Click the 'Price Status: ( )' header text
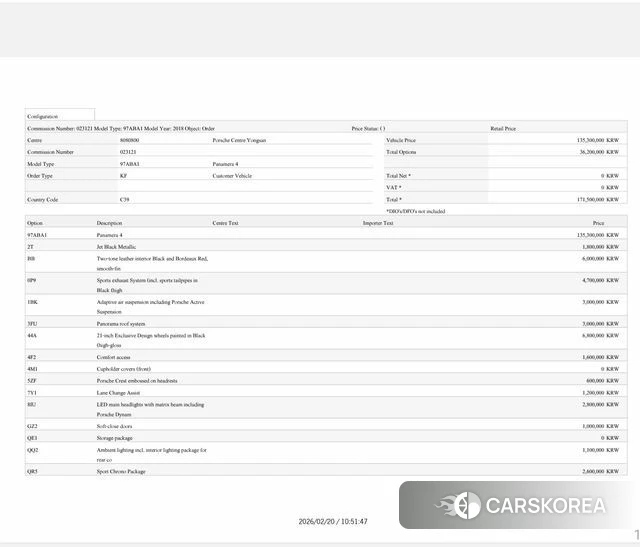This screenshot has width=640, height=547. [368, 128]
